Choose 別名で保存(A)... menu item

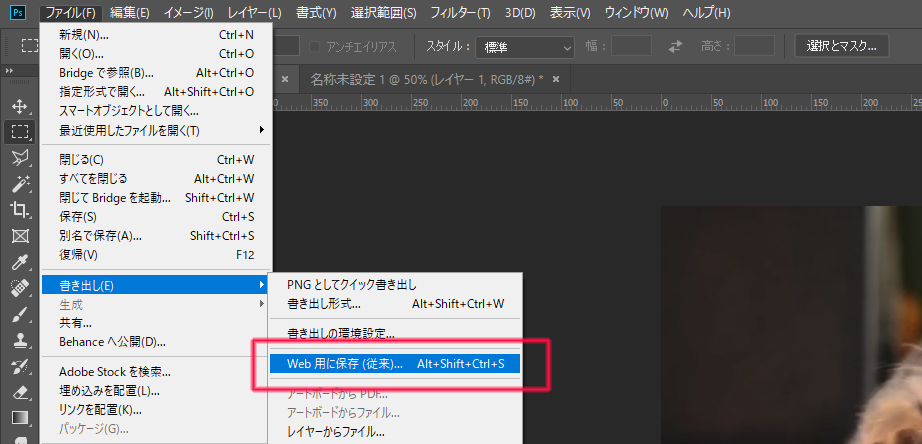pos(156,236)
